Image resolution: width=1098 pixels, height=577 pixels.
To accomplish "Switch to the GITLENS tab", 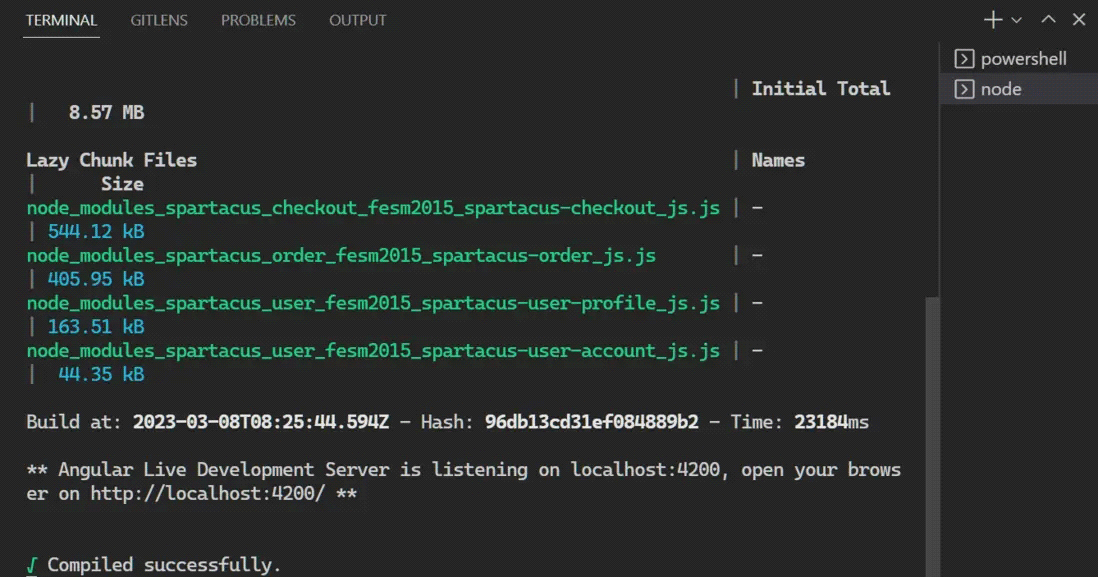I will coord(159,20).
